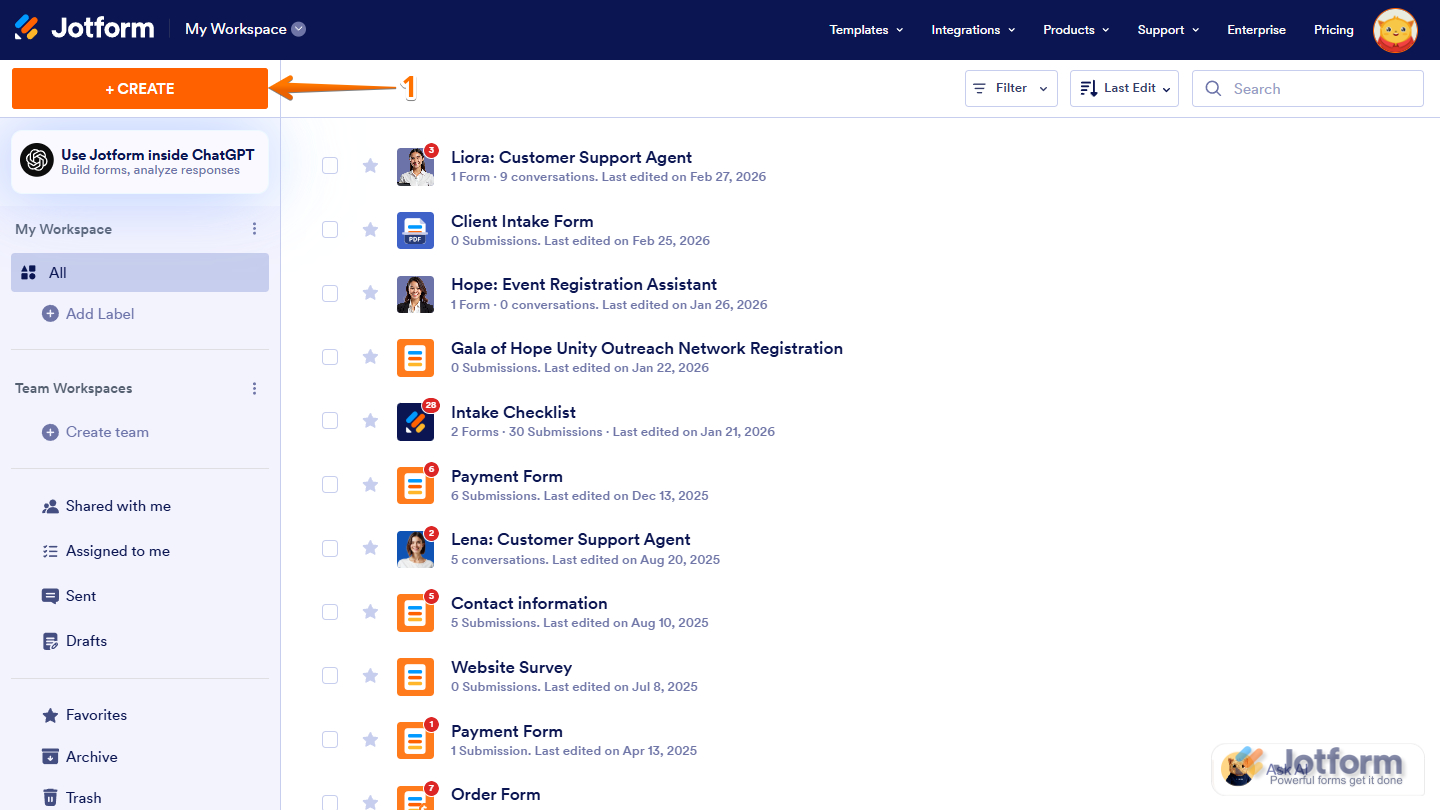Open the Gala of Hope Unity Outreach Network Registration

click(647, 348)
